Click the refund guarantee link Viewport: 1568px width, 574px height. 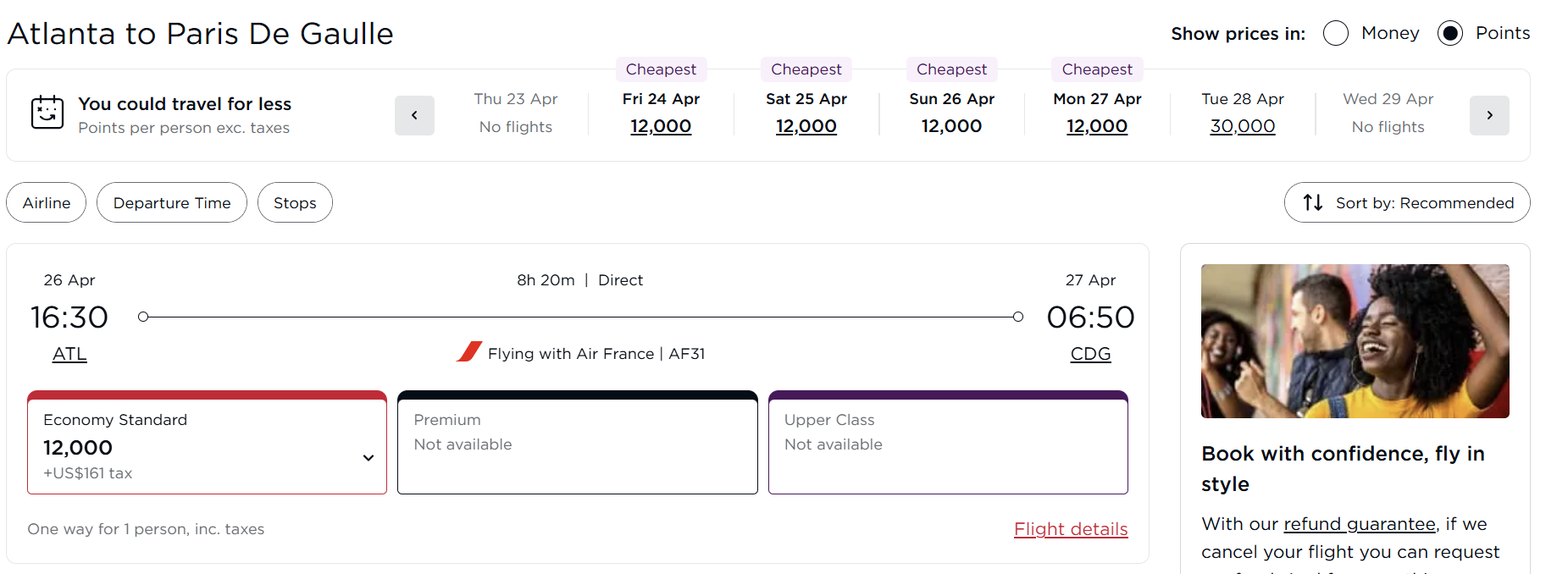1360,524
